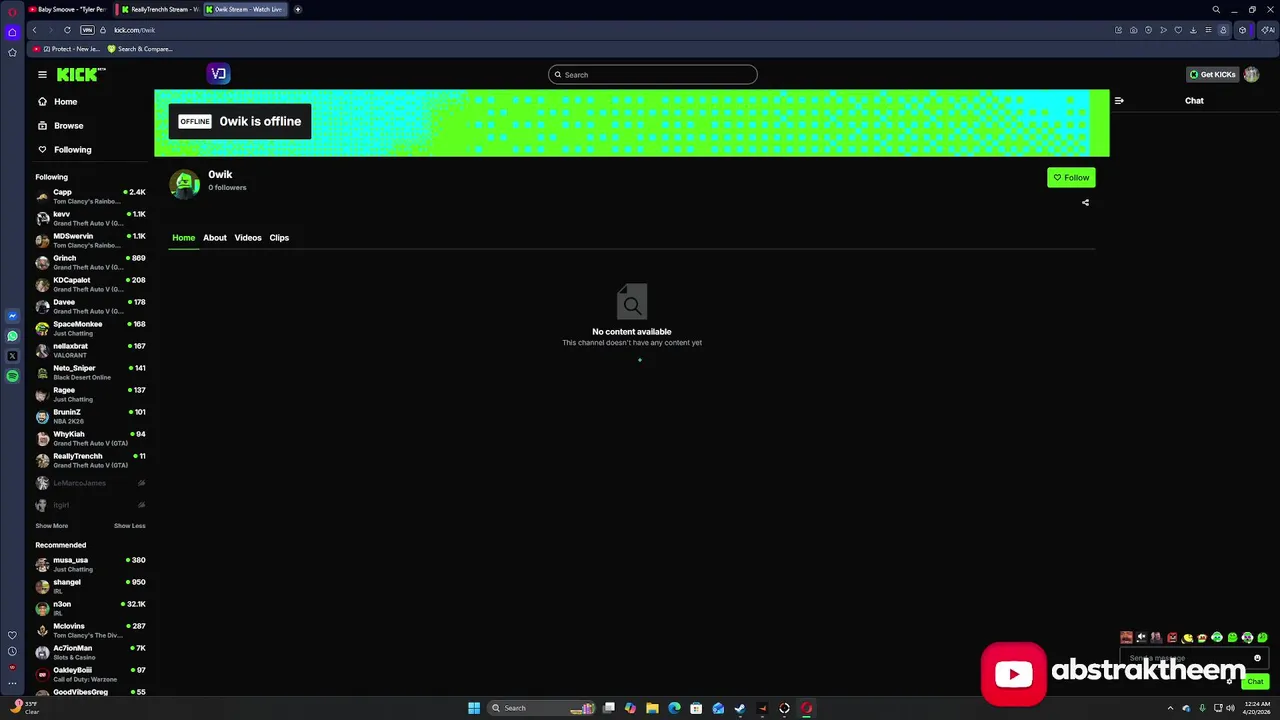The height and width of the screenshot is (720, 1280).
Task: Open Spotify in Opera sidebar
Action: pyautogui.click(x=12, y=376)
